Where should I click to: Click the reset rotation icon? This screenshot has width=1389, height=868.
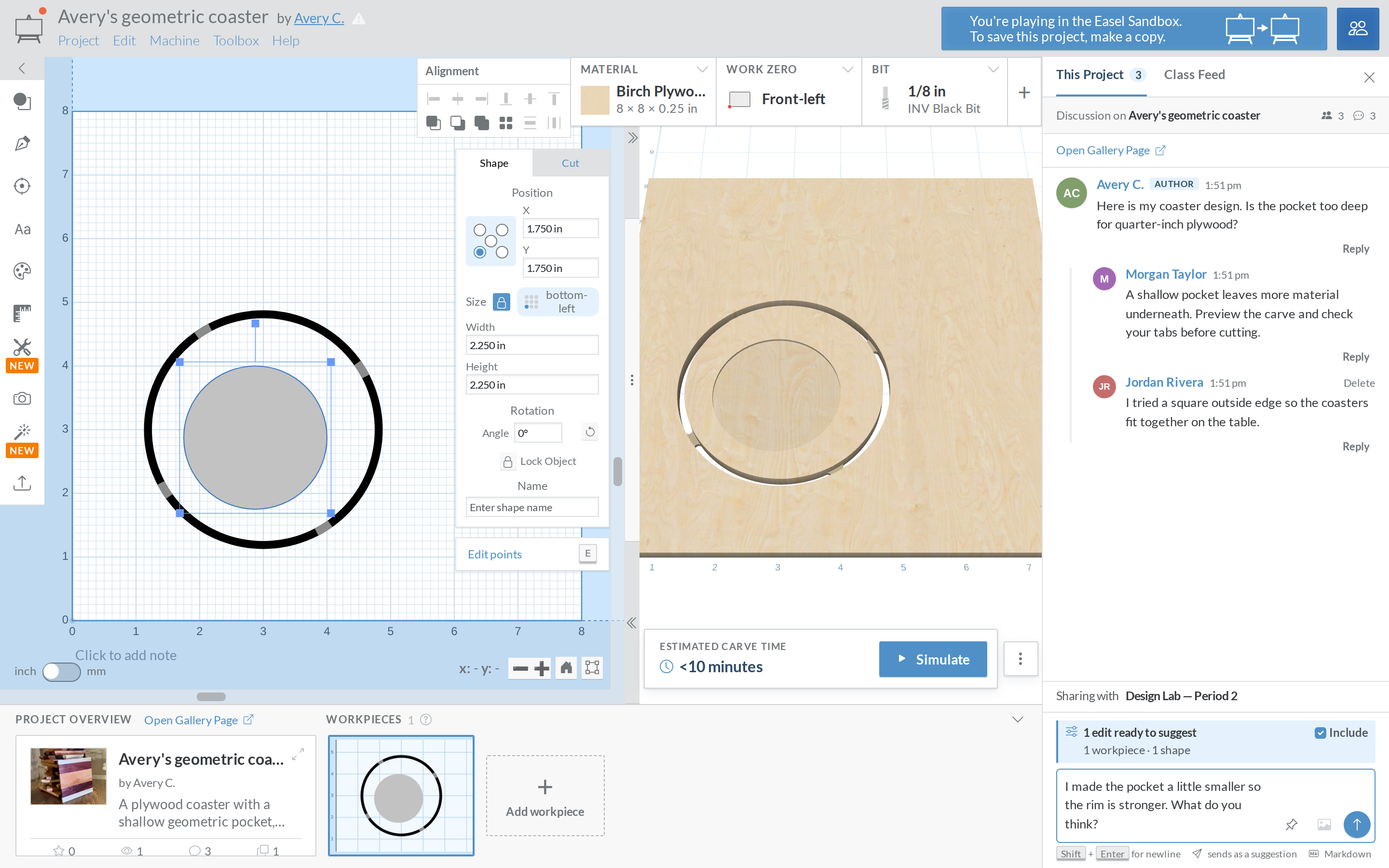click(x=590, y=432)
